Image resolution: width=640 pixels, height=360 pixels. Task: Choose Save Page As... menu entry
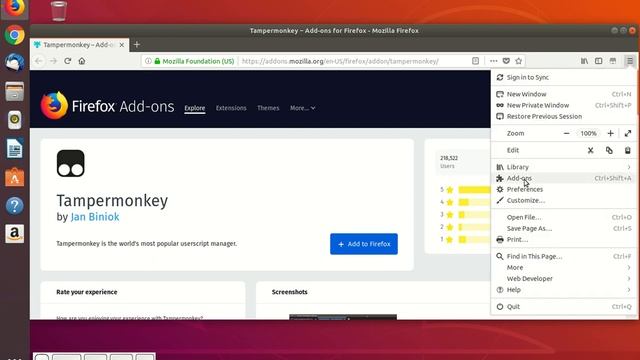(x=564, y=229)
